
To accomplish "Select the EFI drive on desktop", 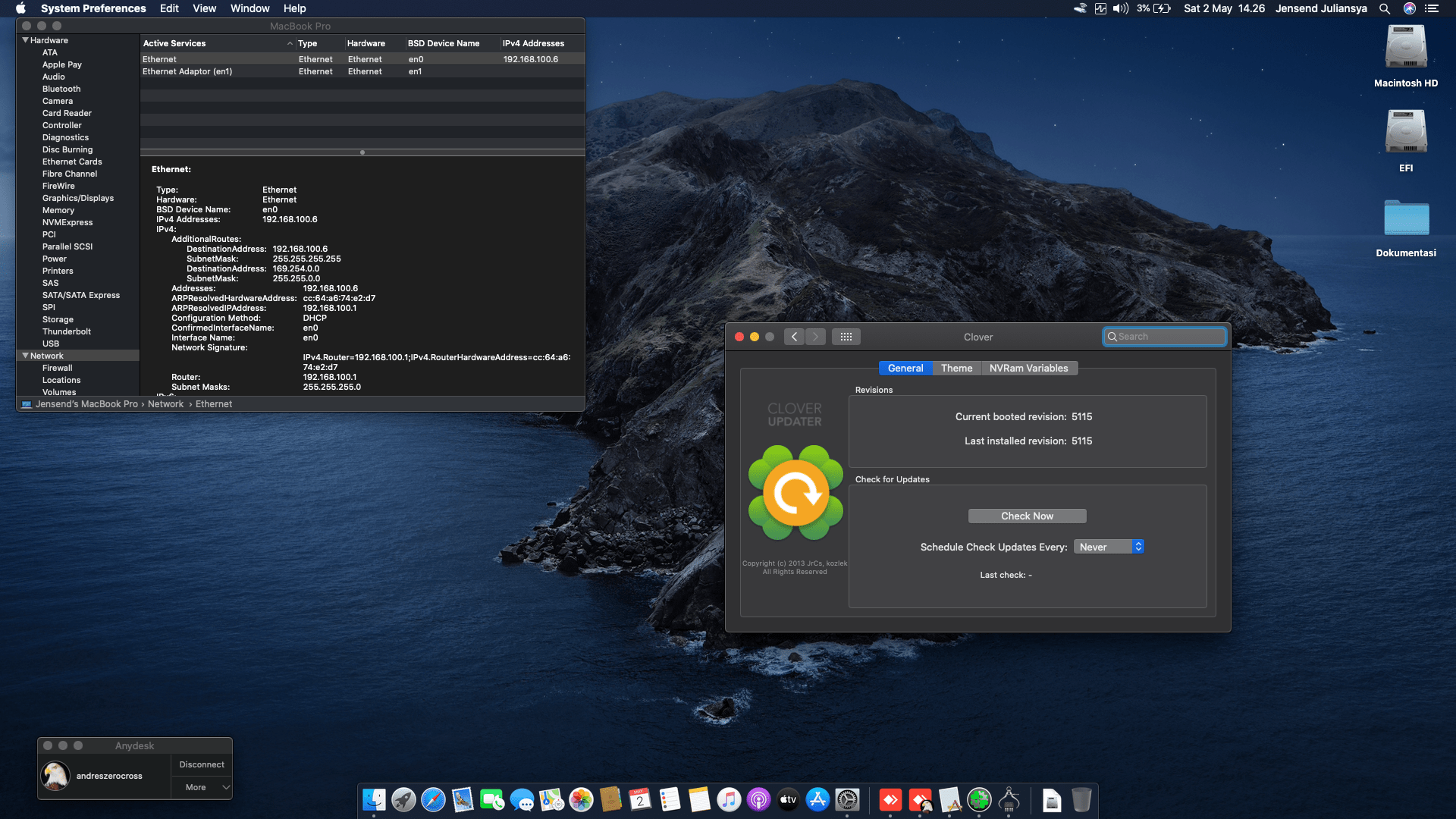I will pyautogui.click(x=1406, y=141).
